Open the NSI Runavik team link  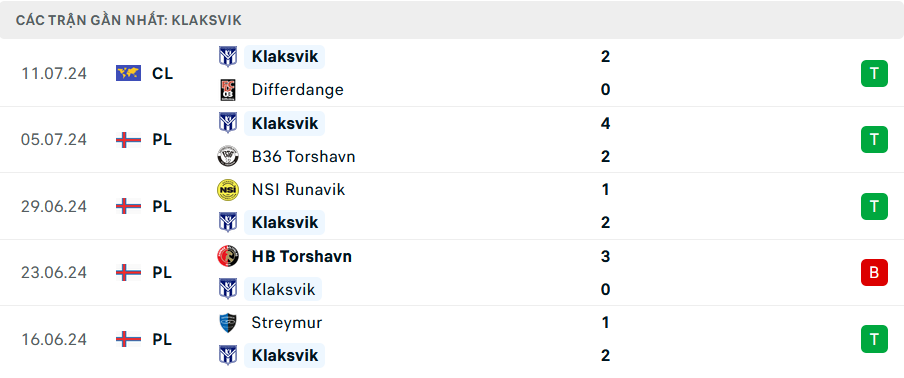point(298,190)
